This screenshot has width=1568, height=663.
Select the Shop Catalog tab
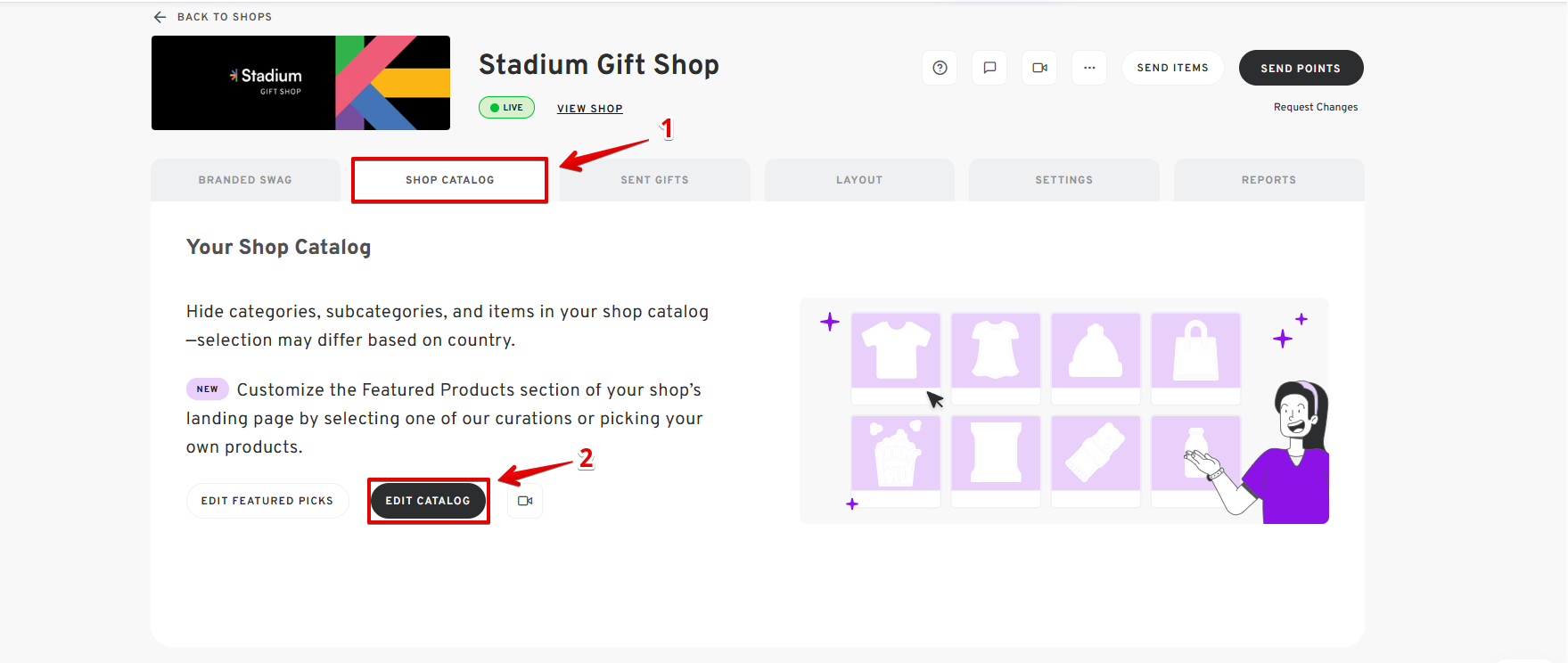pyautogui.click(x=449, y=180)
